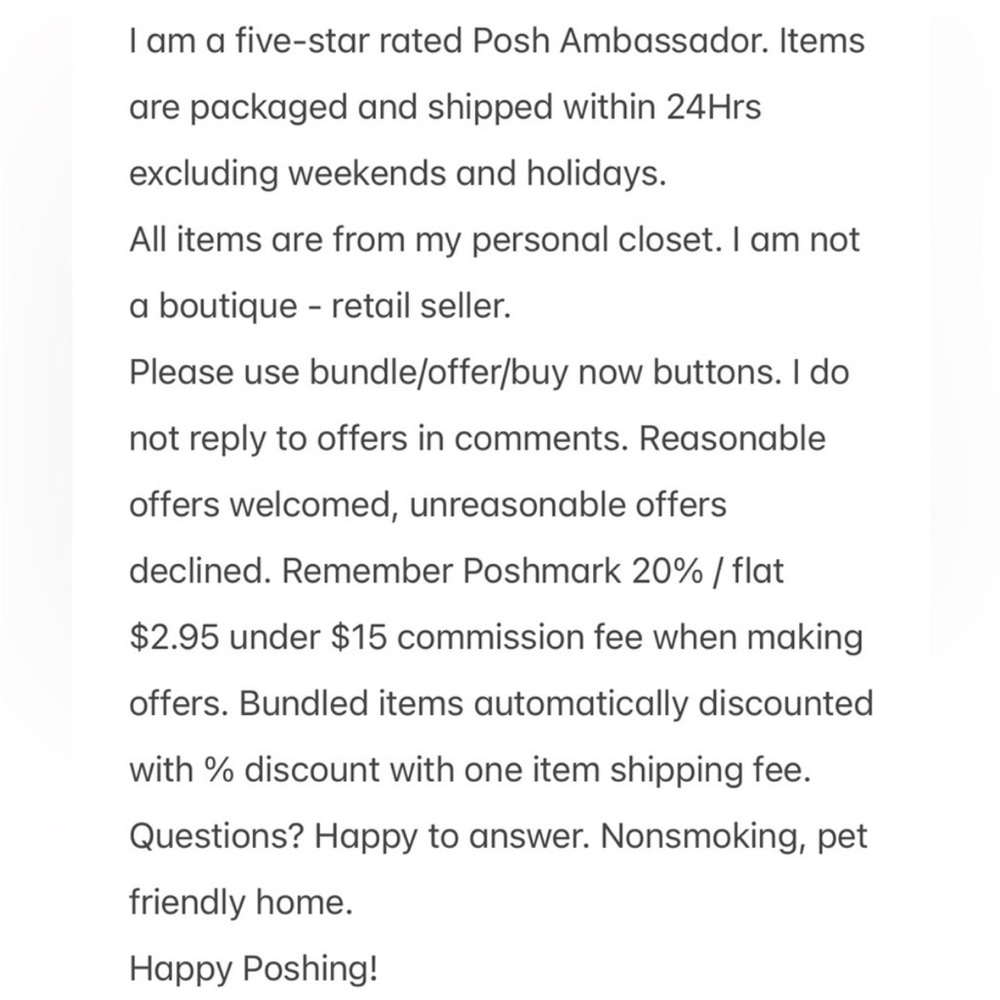Click the words "offers welcomed"
Image resolution: width=1000 pixels, height=1000 pixels.
(249, 504)
